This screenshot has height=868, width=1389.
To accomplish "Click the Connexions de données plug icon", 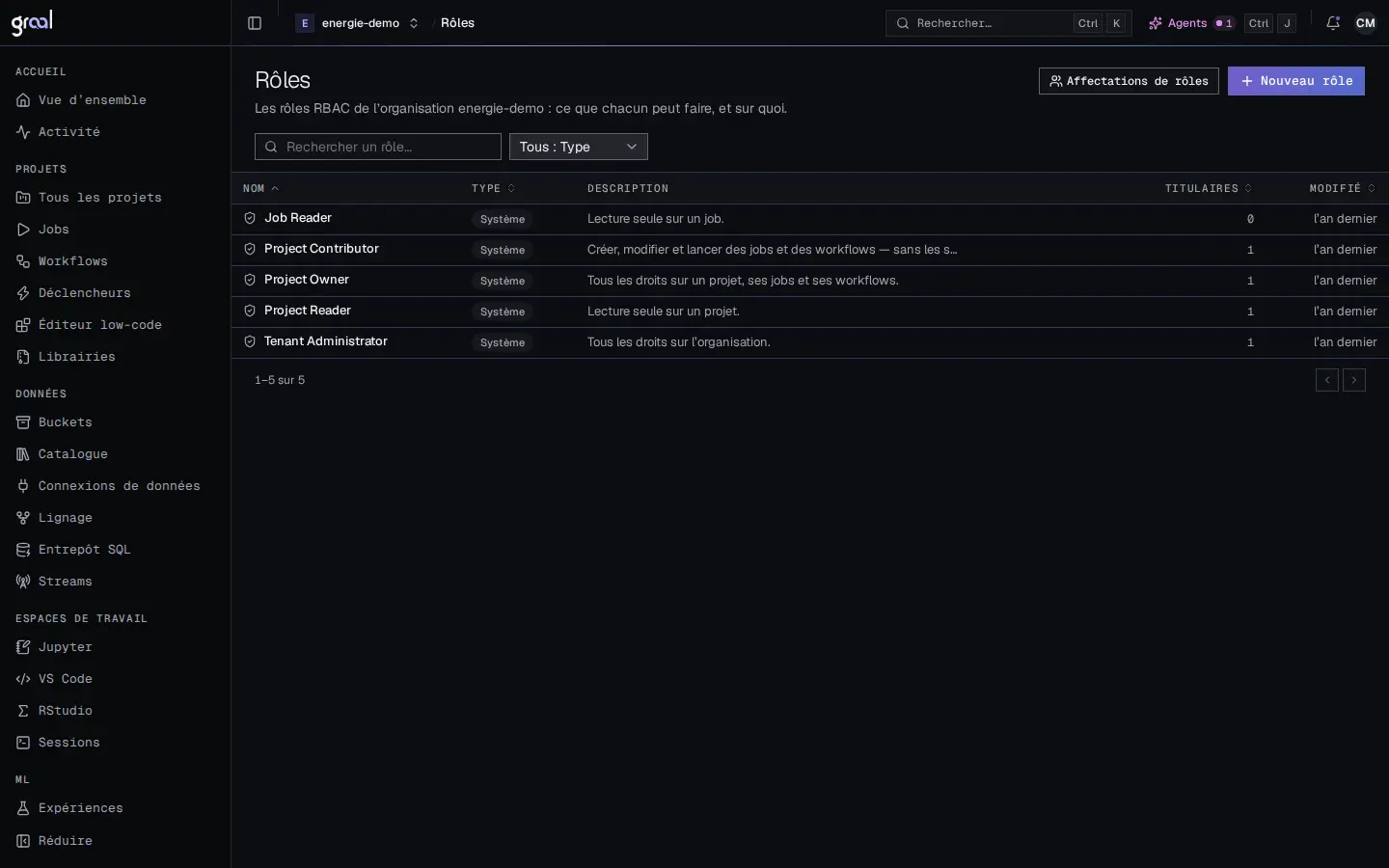I will [23, 486].
